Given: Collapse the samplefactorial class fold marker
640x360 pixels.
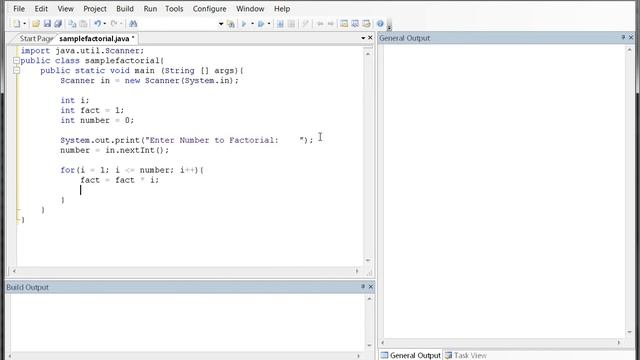Looking at the screenshot, I should click(x=16, y=60).
